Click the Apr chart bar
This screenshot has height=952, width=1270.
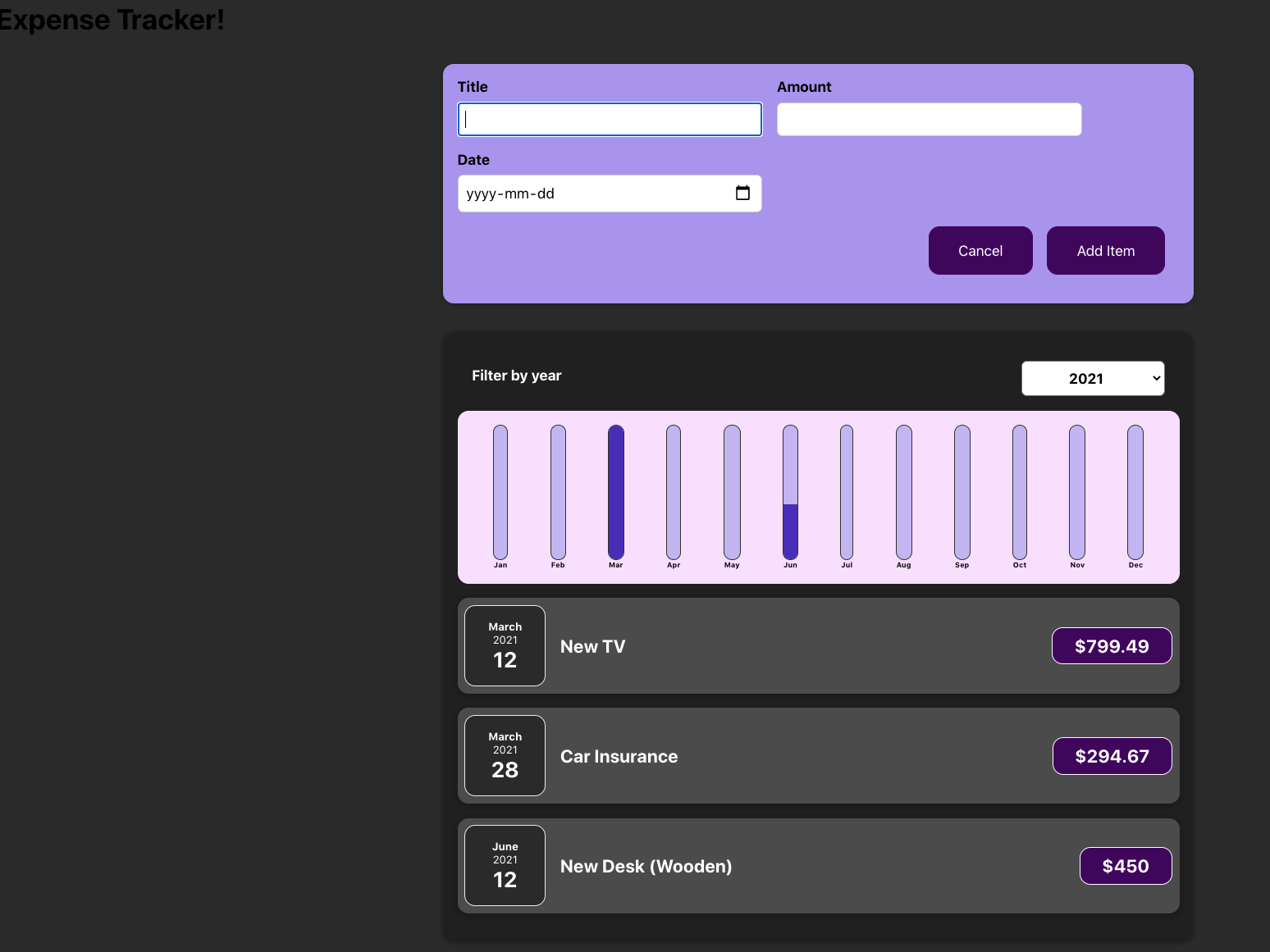pyautogui.click(x=674, y=492)
